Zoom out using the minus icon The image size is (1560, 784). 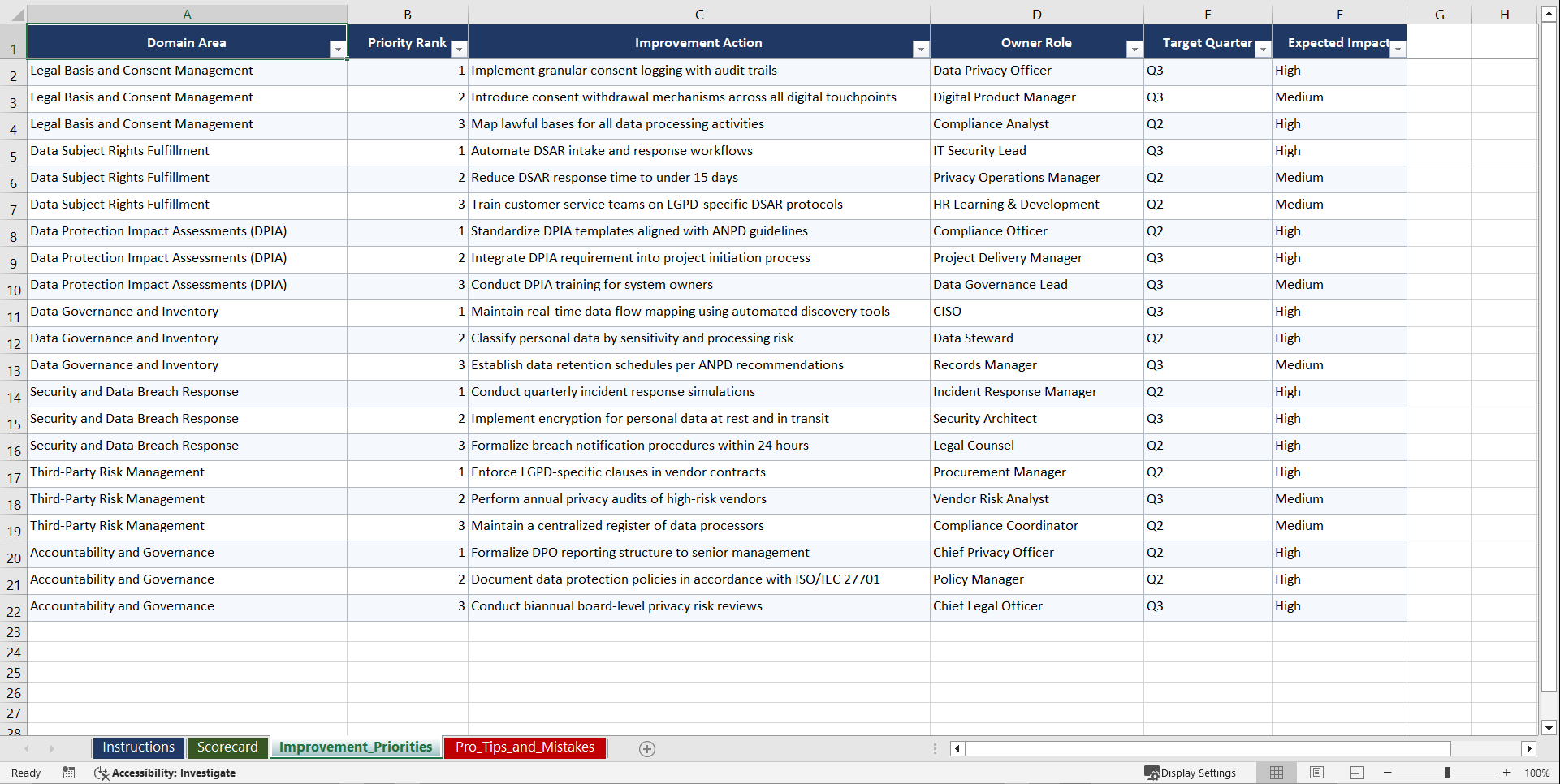tap(1388, 773)
